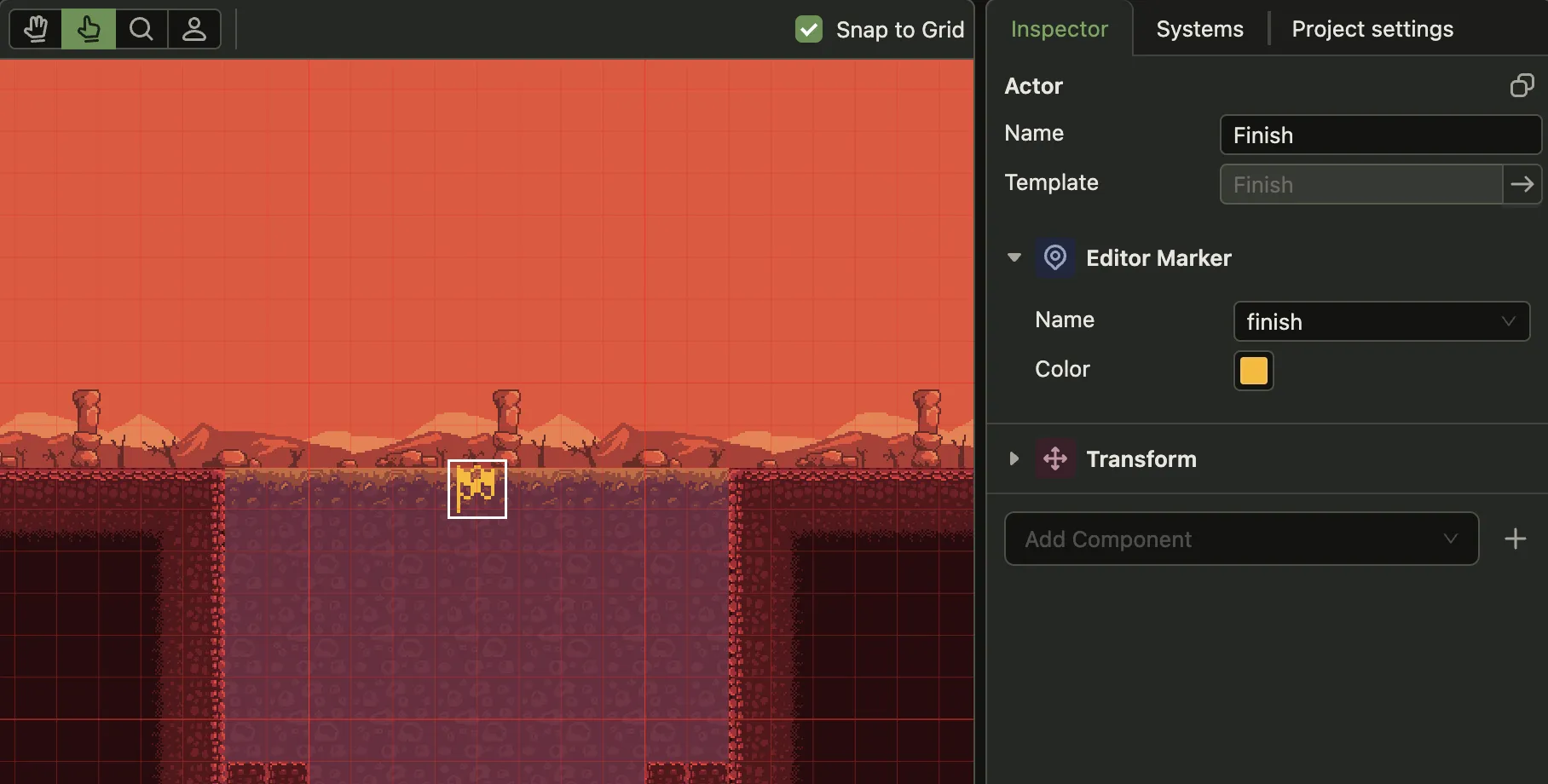Activate the pointer select tool
The image size is (1548, 784).
pyautogui.click(x=89, y=29)
